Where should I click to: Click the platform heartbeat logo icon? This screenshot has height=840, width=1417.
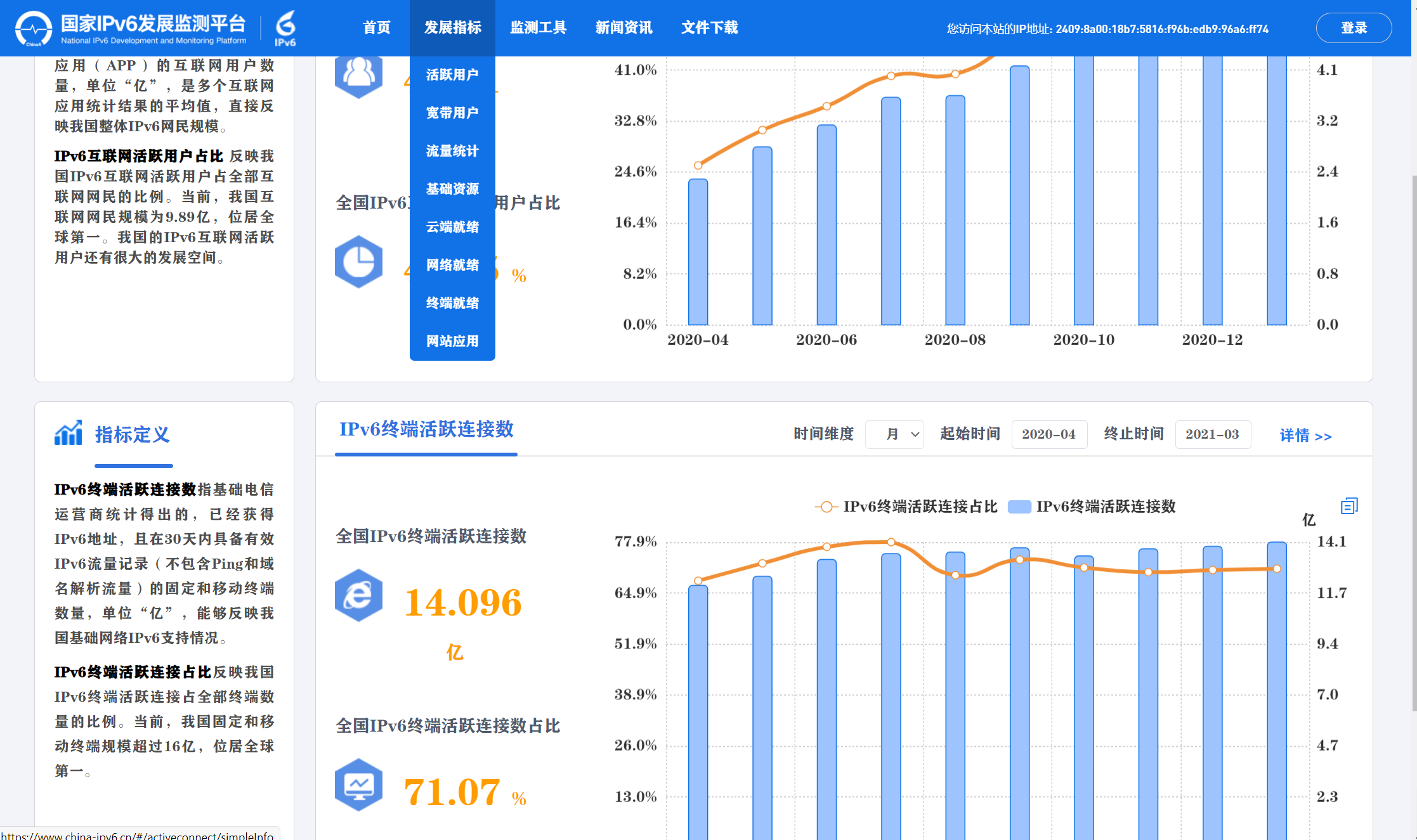coord(33,28)
